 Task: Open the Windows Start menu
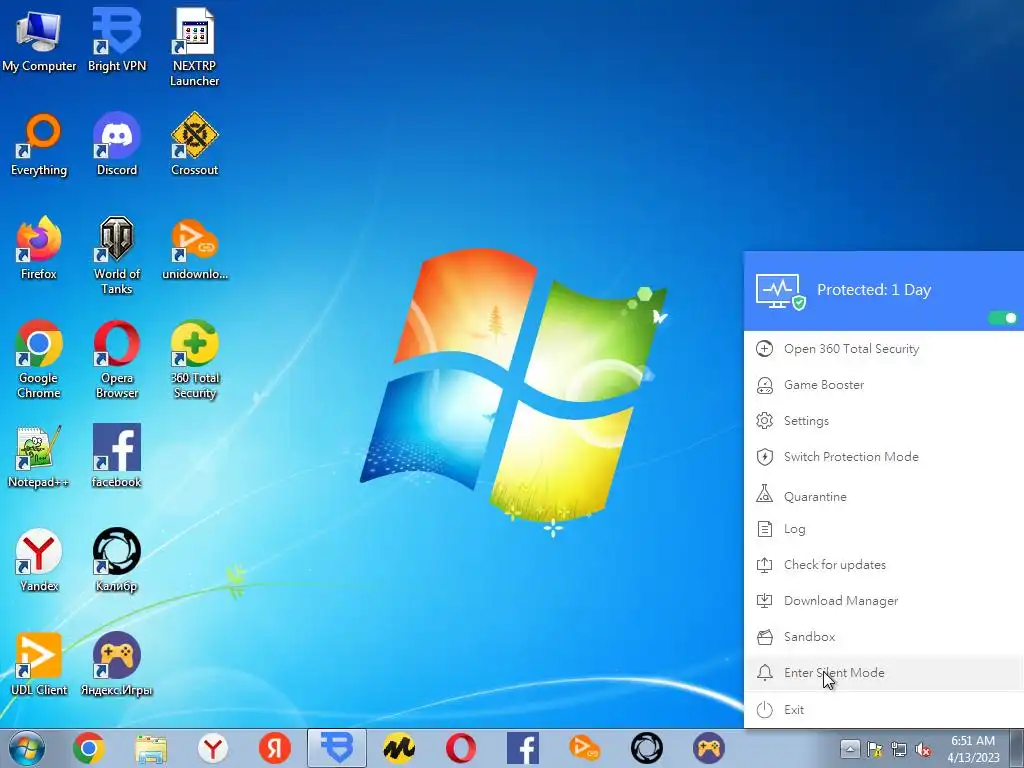coord(26,748)
